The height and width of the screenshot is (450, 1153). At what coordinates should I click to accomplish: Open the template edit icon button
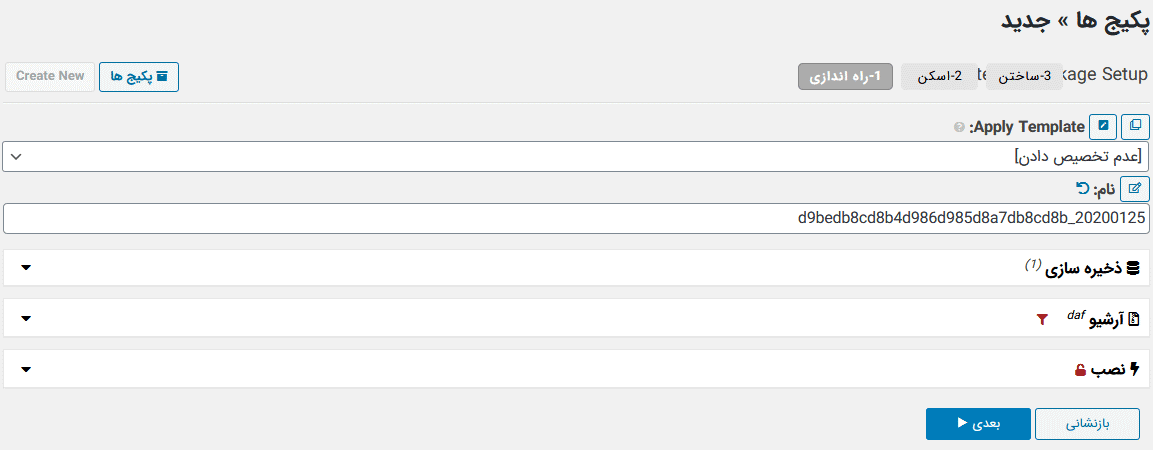[1103, 126]
